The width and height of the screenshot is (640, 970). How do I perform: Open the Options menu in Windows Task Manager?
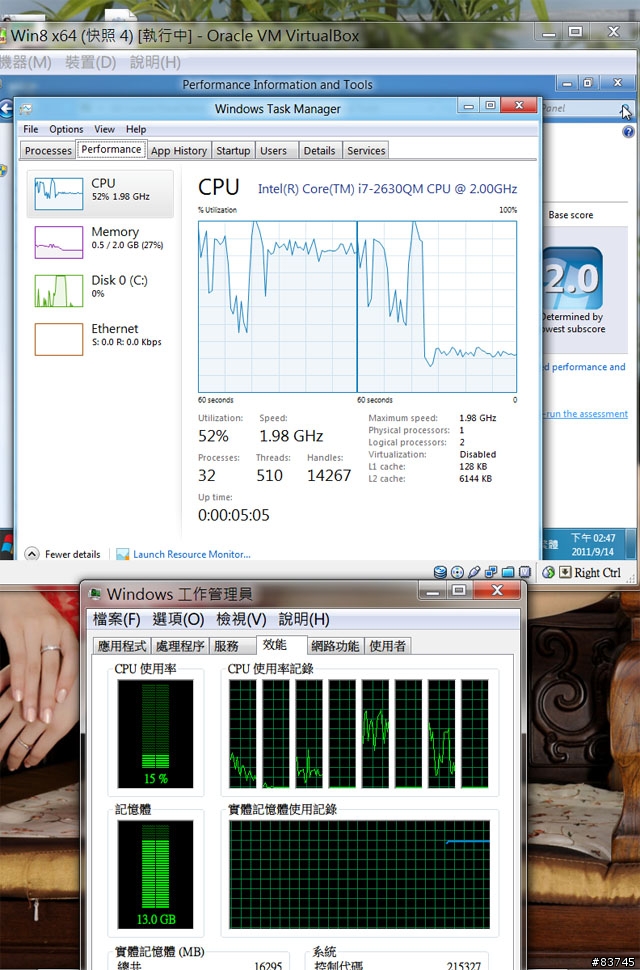66,129
